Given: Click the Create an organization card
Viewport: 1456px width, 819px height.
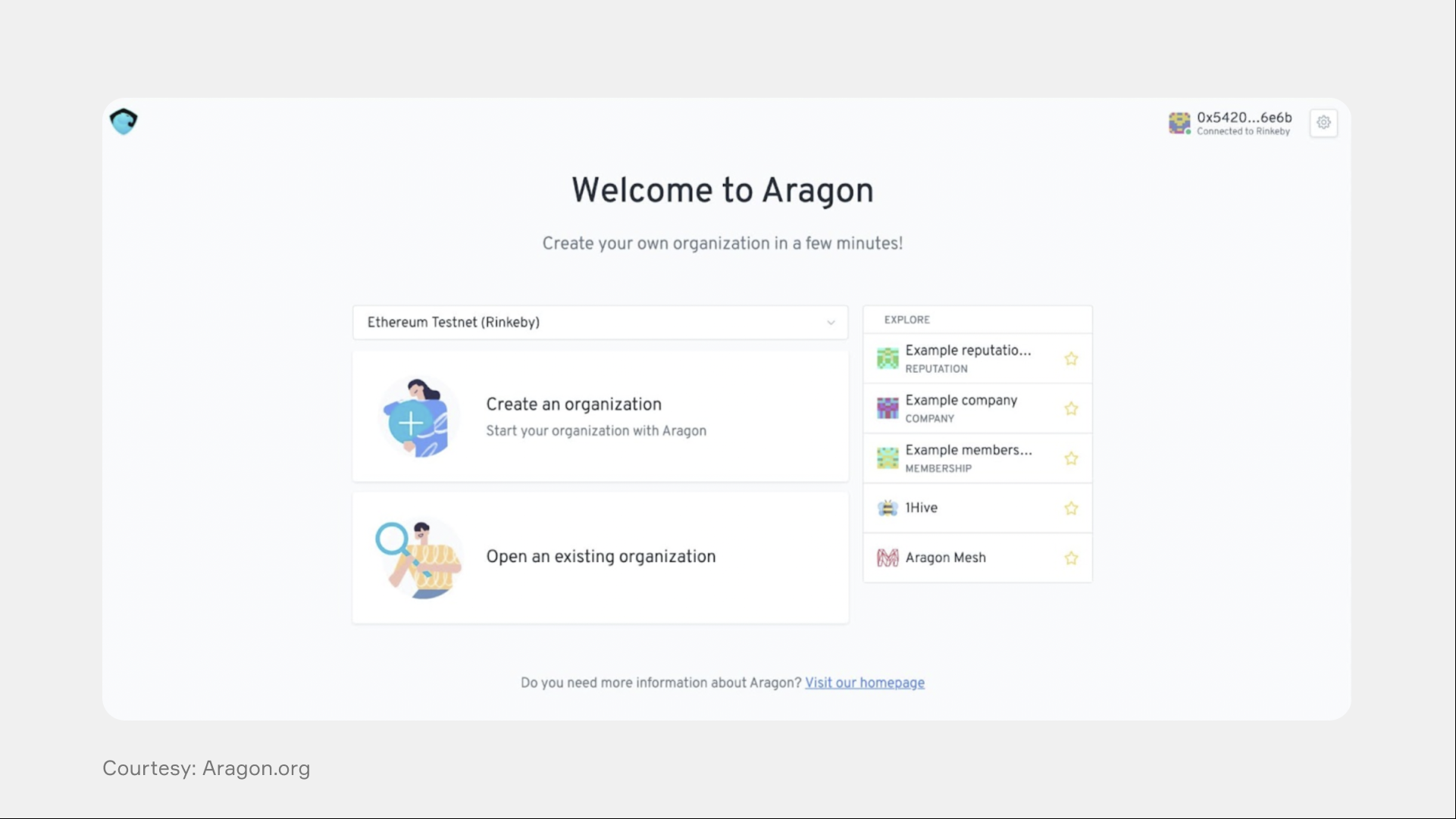Looking at the screenshot, I should tap(600, 416).
